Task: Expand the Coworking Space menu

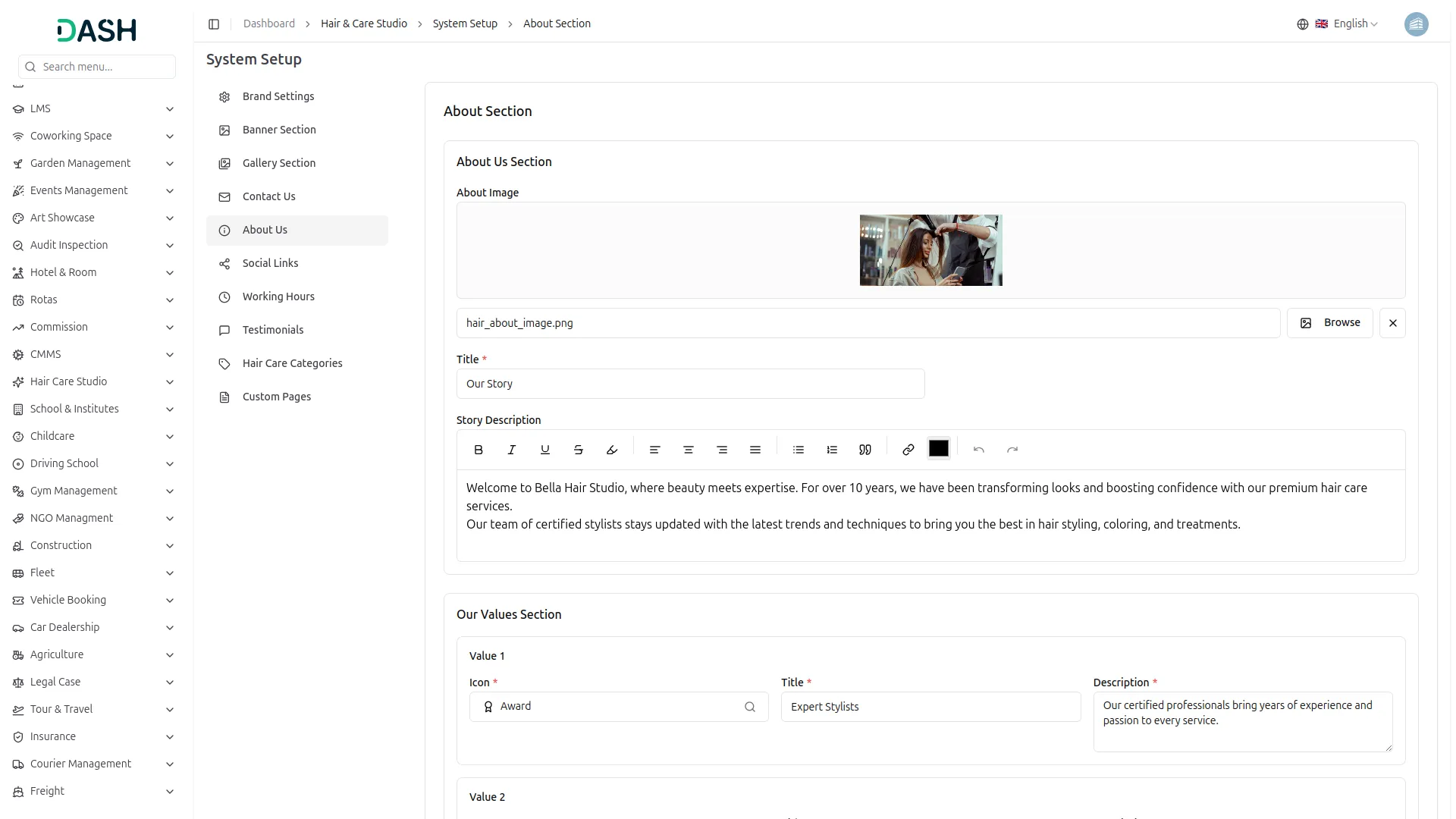Action: click(95, 136)
